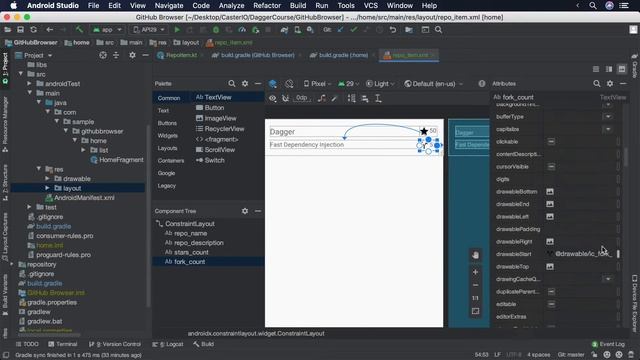The width and height of the screenshot is (640, 360).
Task: Expand the layout folder in project tree
Action: click(48, 188)
